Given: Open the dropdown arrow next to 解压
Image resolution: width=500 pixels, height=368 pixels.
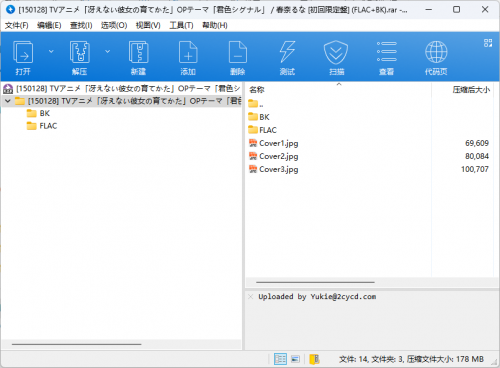Looking at the screenshot, I should click(107, 51).
